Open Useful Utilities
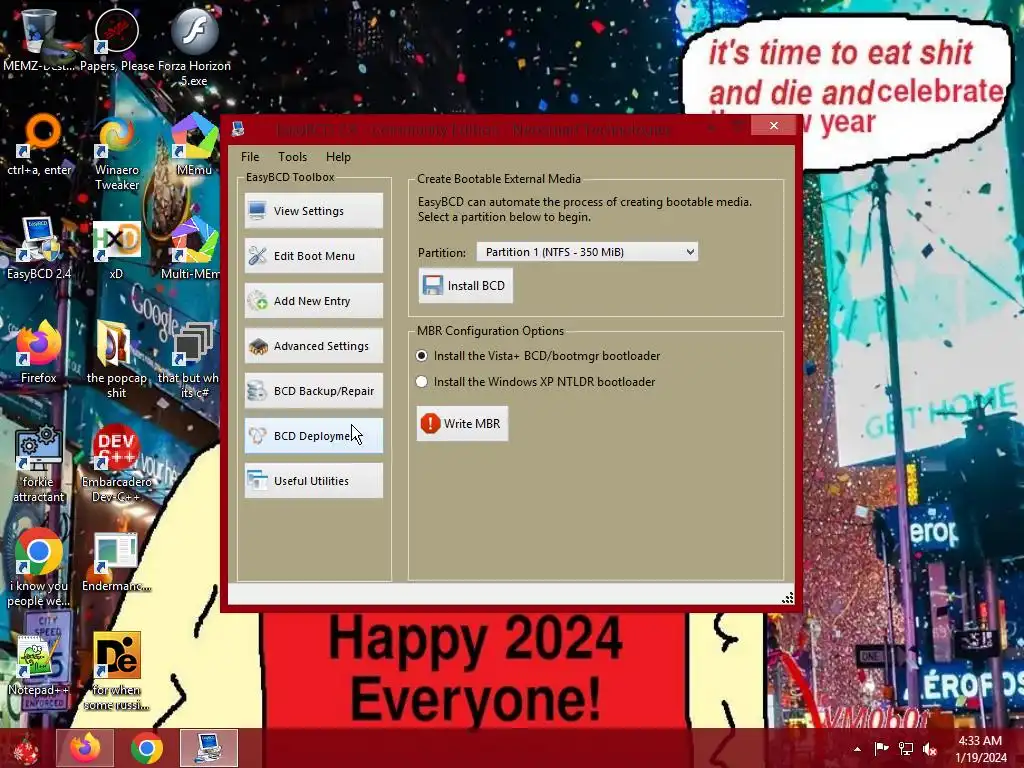The image size is (1024, 768). tap(313, 481)
